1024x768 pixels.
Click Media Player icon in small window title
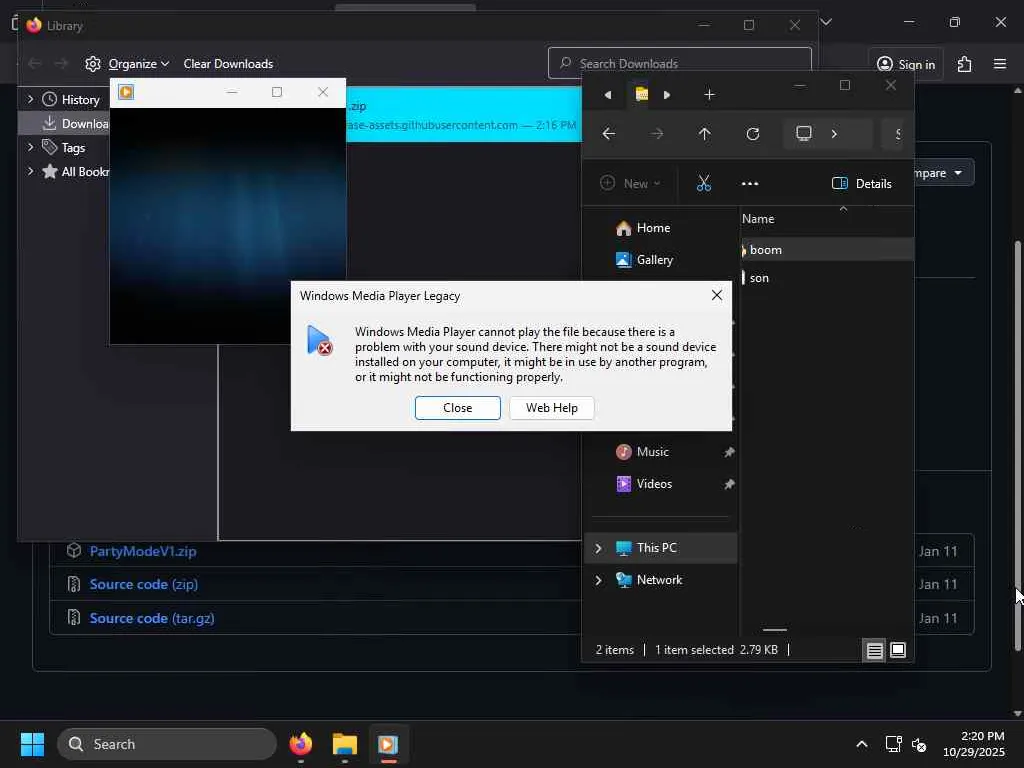tap(126, 92)
